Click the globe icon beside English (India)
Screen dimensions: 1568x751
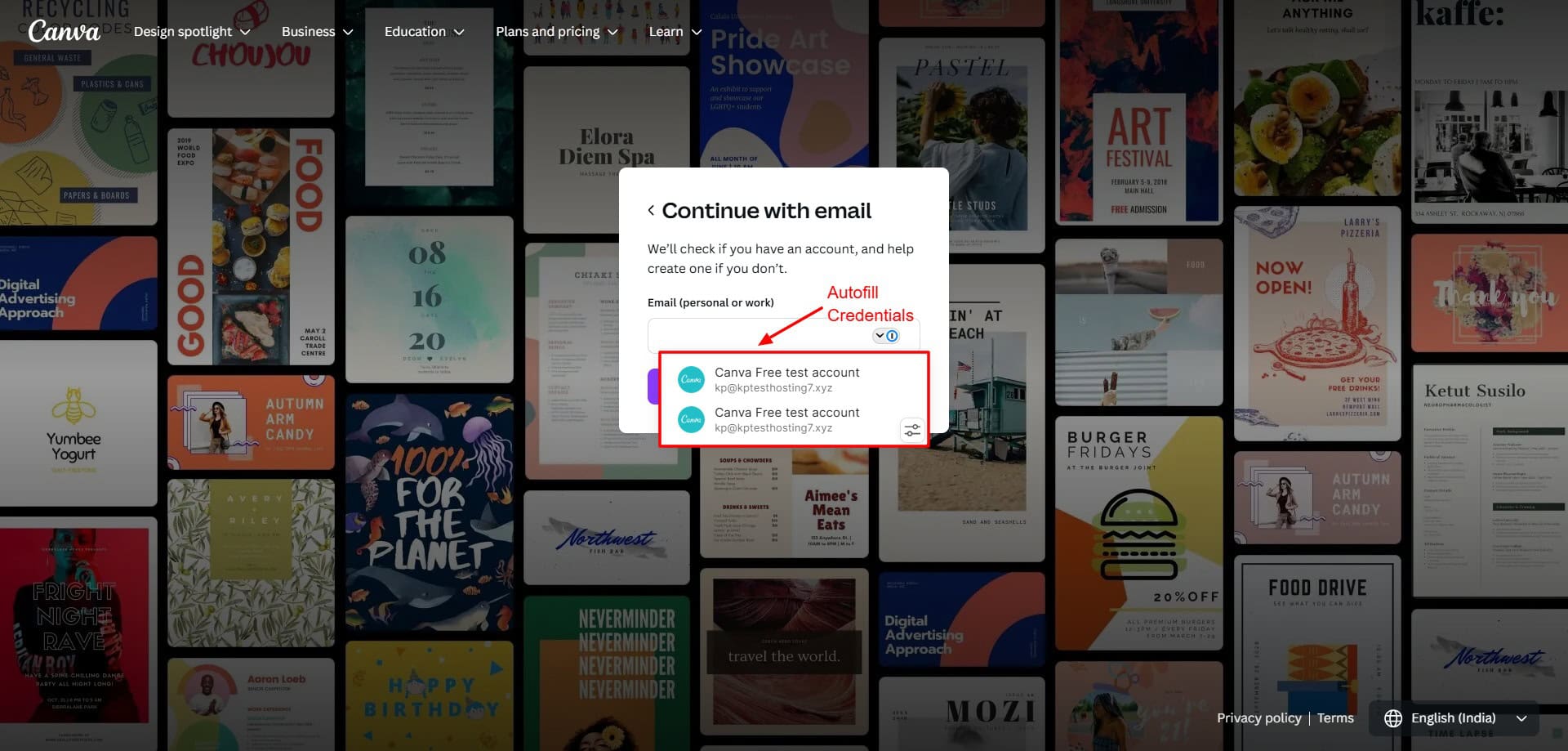pos(1393,718)
